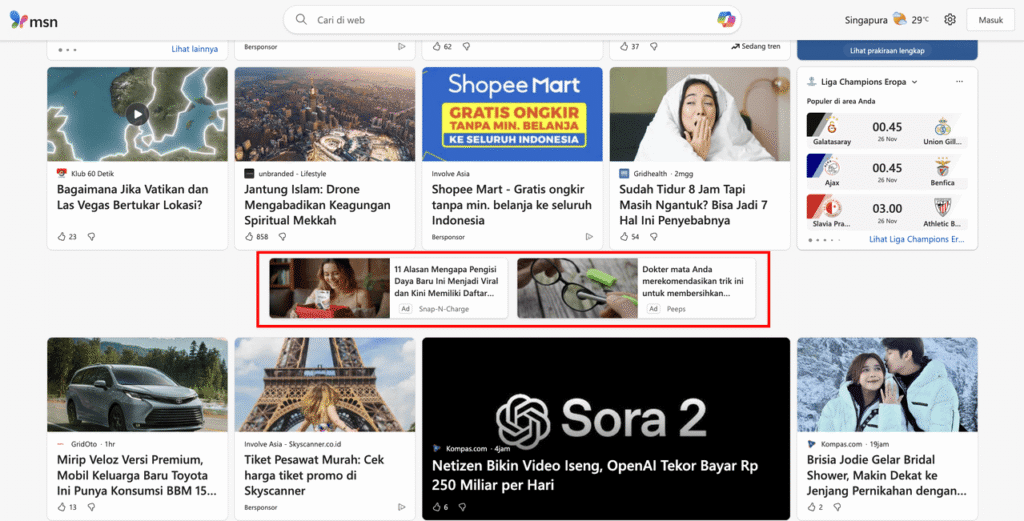Image resolution: width=1024 pixels, height=521 pixels.
Task: Open the Galatasaray vs Union match row
Action: pyautogui.click(x=887, y=129)
